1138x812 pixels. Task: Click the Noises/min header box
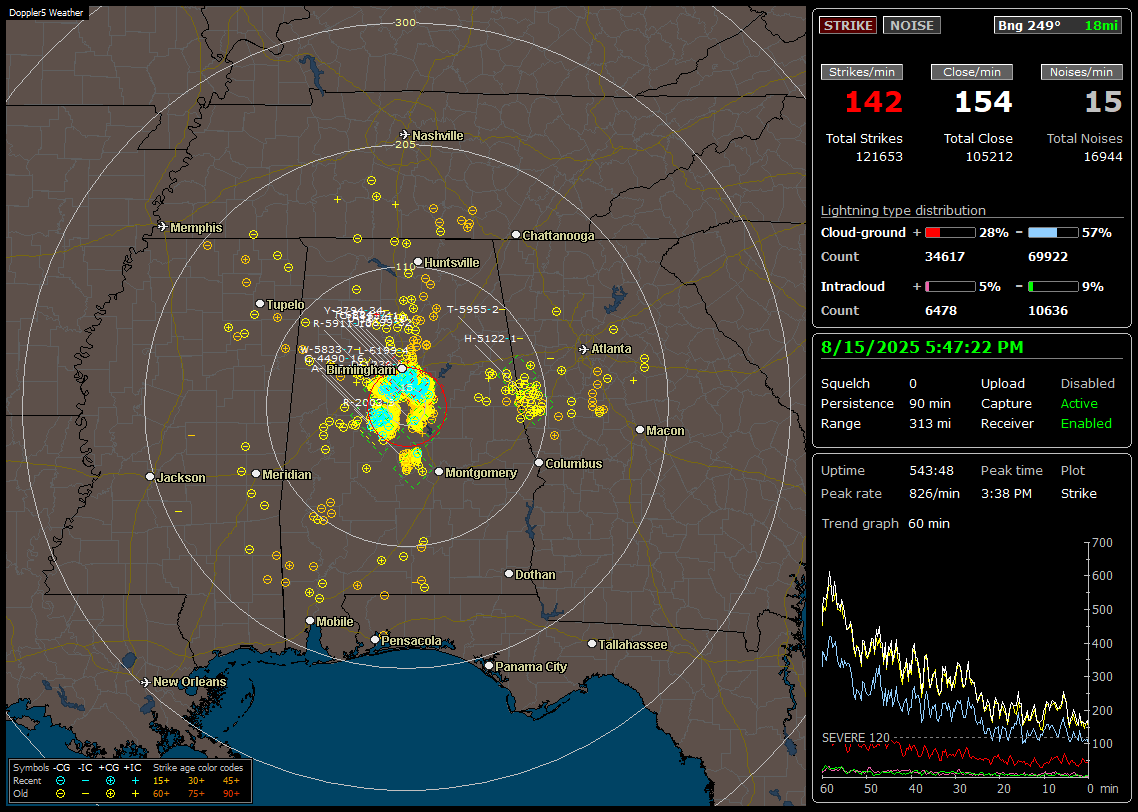click(1081, 72)
